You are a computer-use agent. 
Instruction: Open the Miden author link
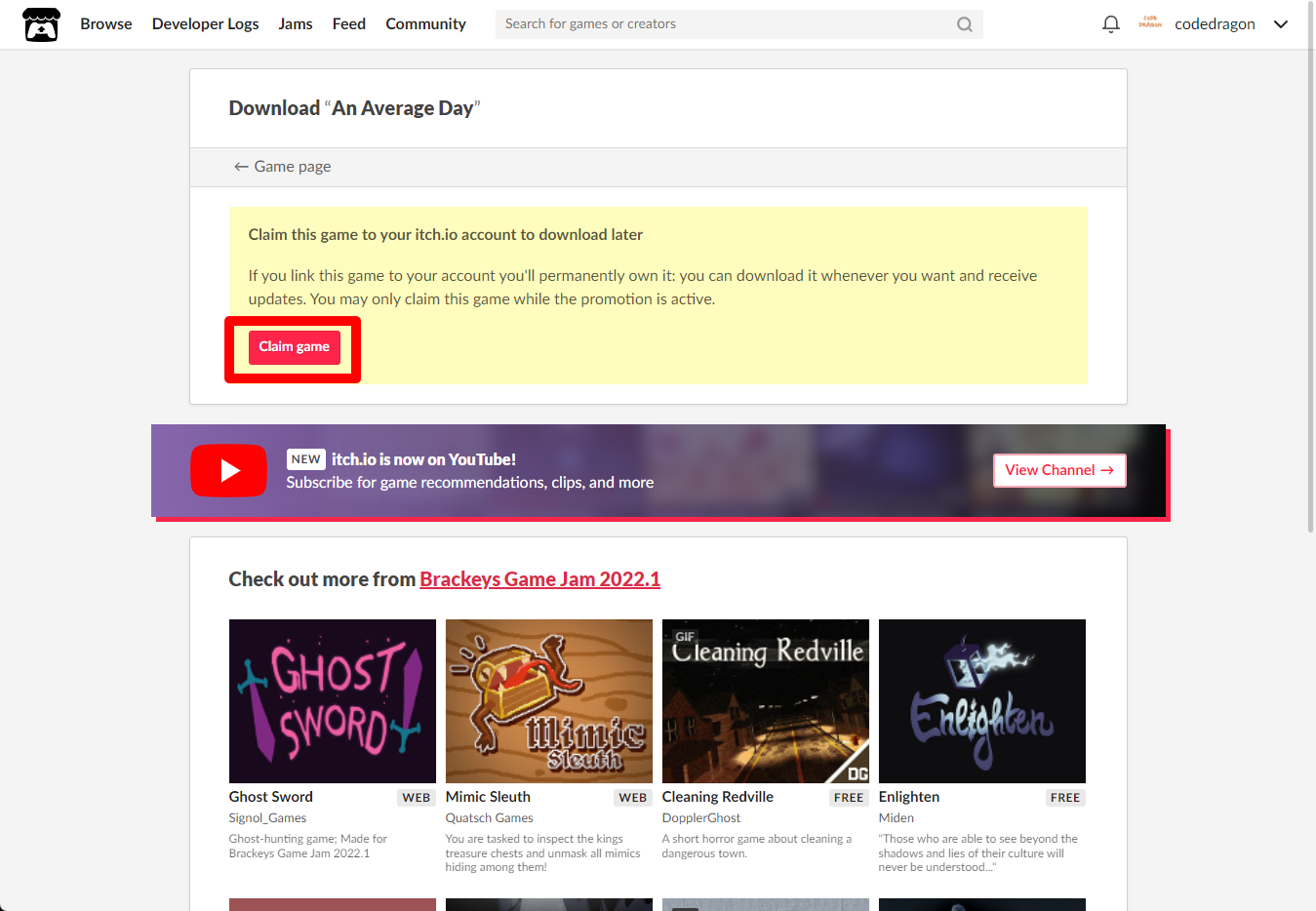pos(897,818)
